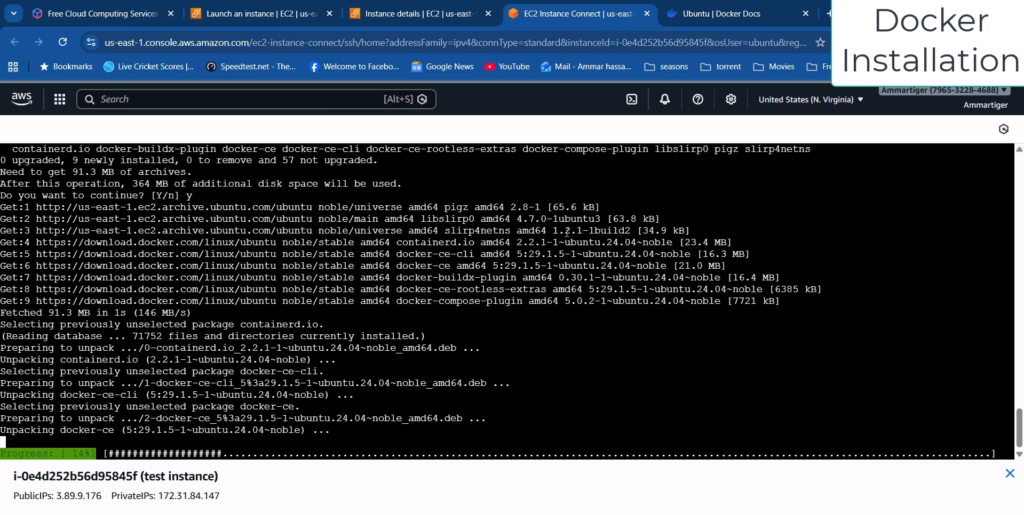The height and width of the screenshot is (515, 1024).
Task: Open the Welcome to Facebook bookmark
Action: [353, 67]
